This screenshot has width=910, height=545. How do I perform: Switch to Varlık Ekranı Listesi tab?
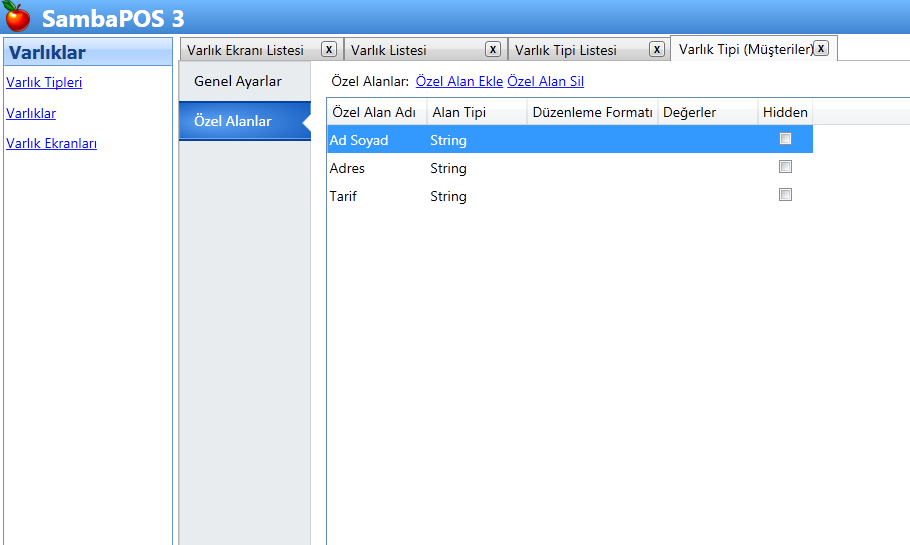coord(245,50)
